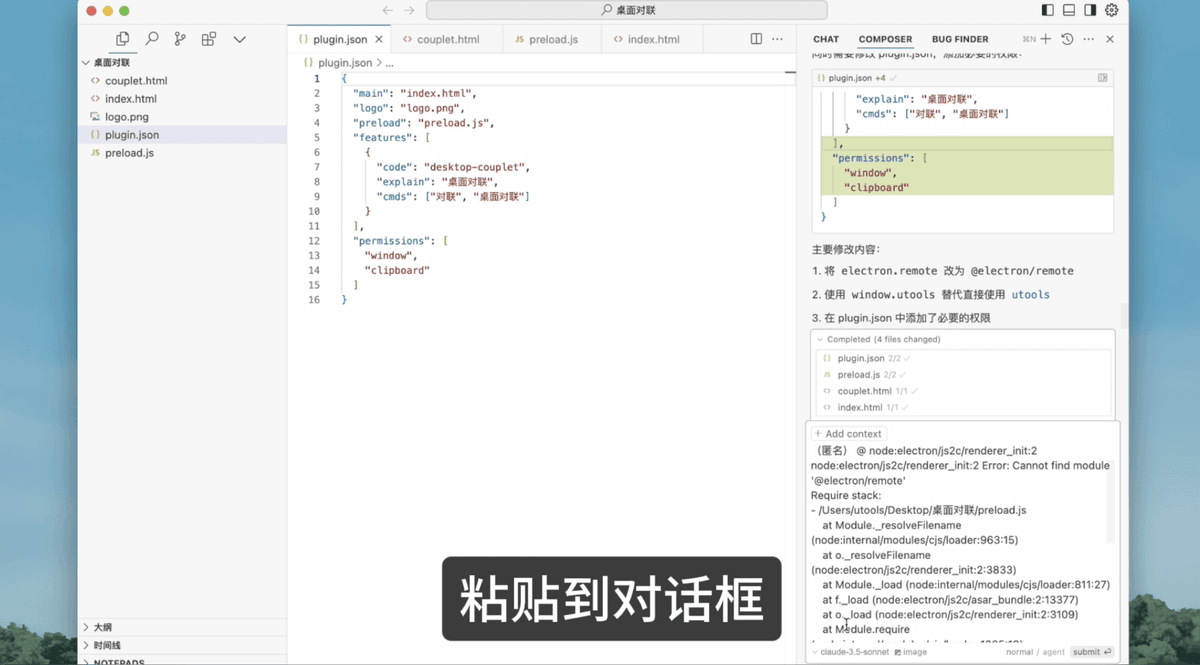Show composer history with clock icon
Image resolution: width=1200 pixels, height=665 pixels.
[x=1067, y=39]
